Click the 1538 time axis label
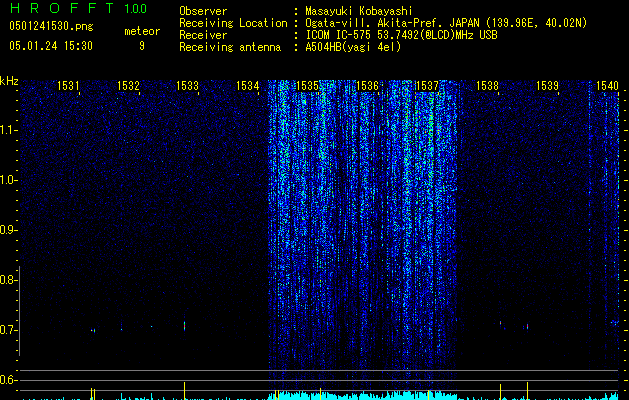 pyautogui.click(x=487, y=85)
